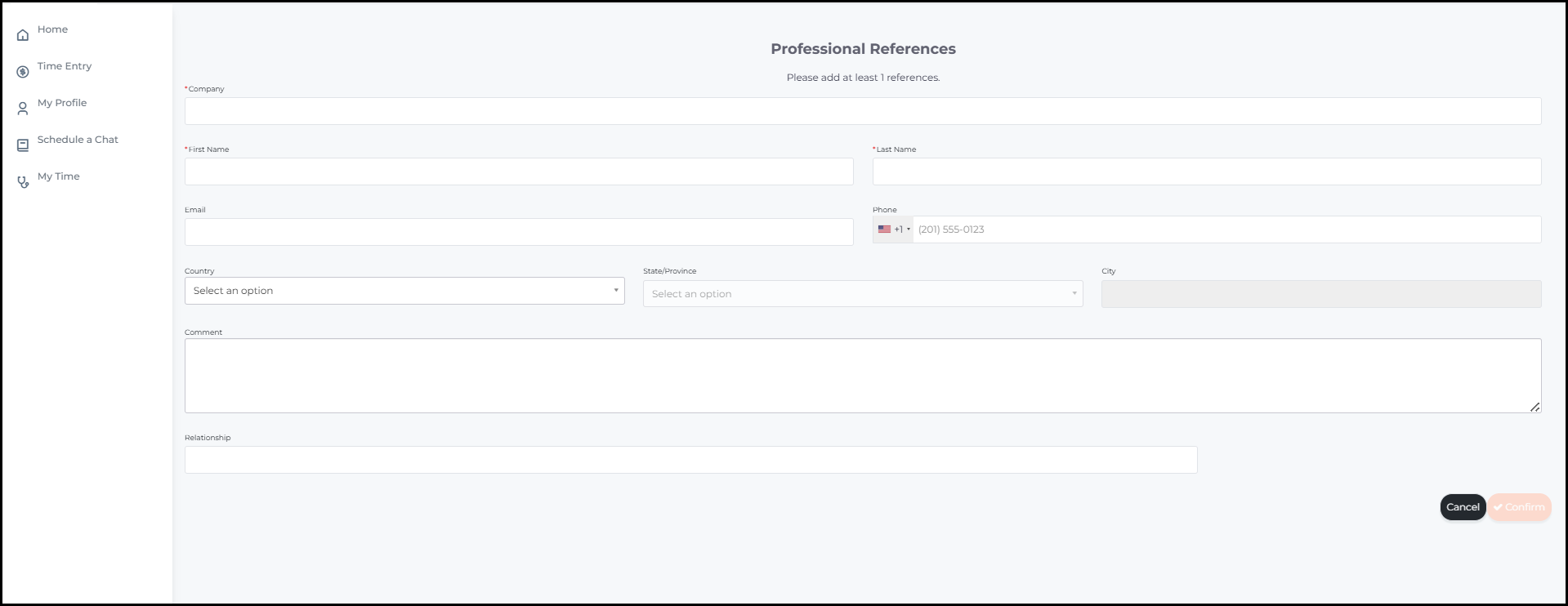Click the Confirm button
The width and height of the screenshot is (1568, 606).
[1519, 507]
